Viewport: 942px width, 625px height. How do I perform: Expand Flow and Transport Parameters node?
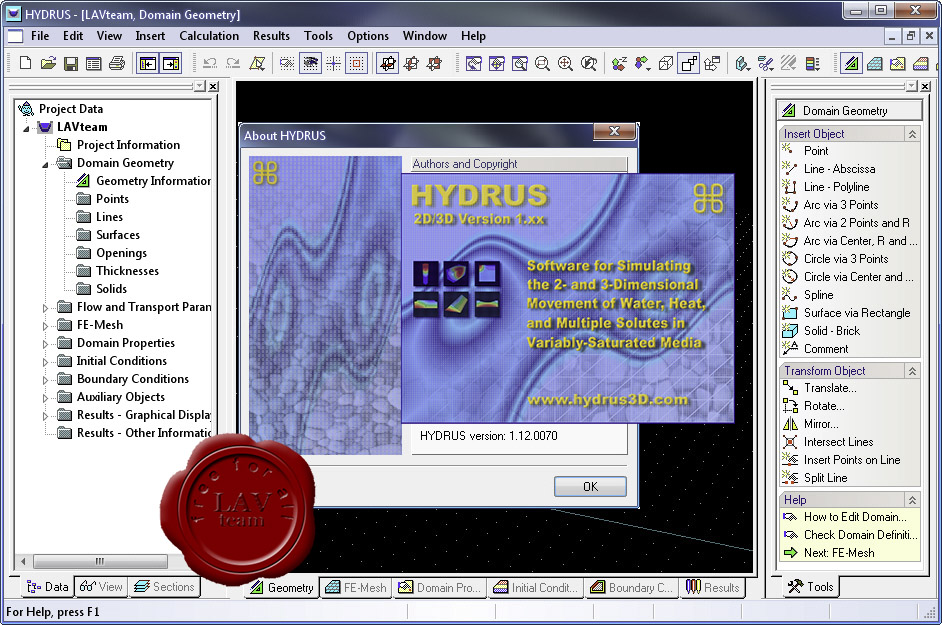point(45,308)
